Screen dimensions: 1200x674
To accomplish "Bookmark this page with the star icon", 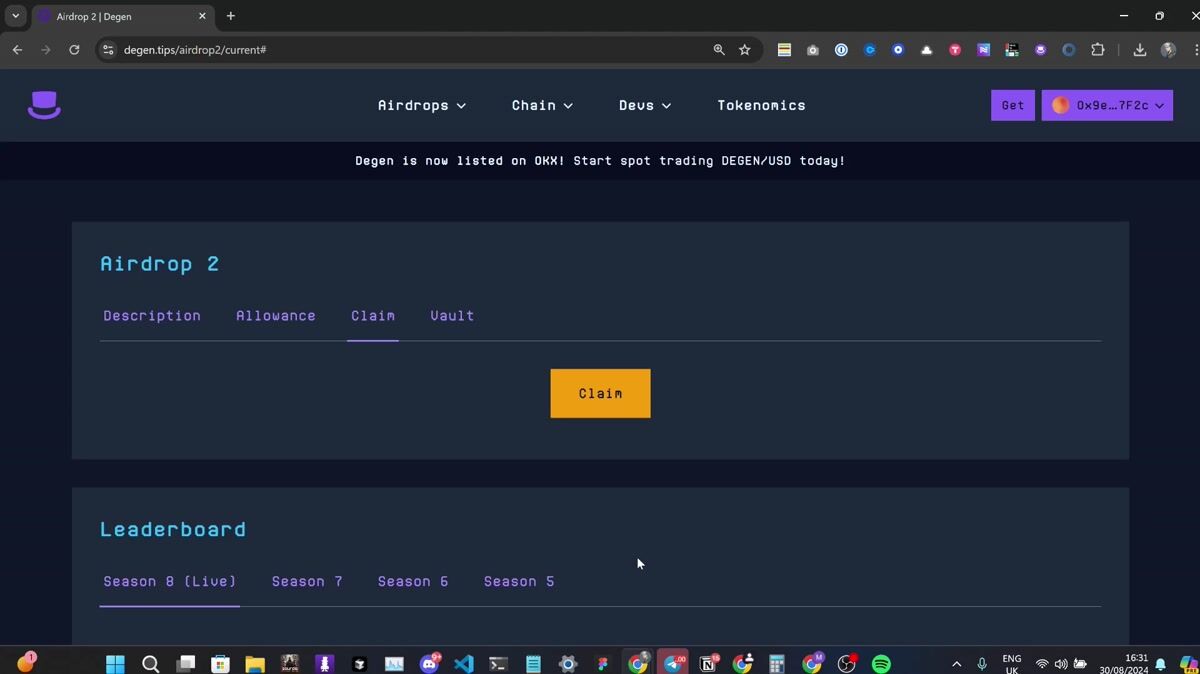I will pyautogui.click(x=744, y=50).
